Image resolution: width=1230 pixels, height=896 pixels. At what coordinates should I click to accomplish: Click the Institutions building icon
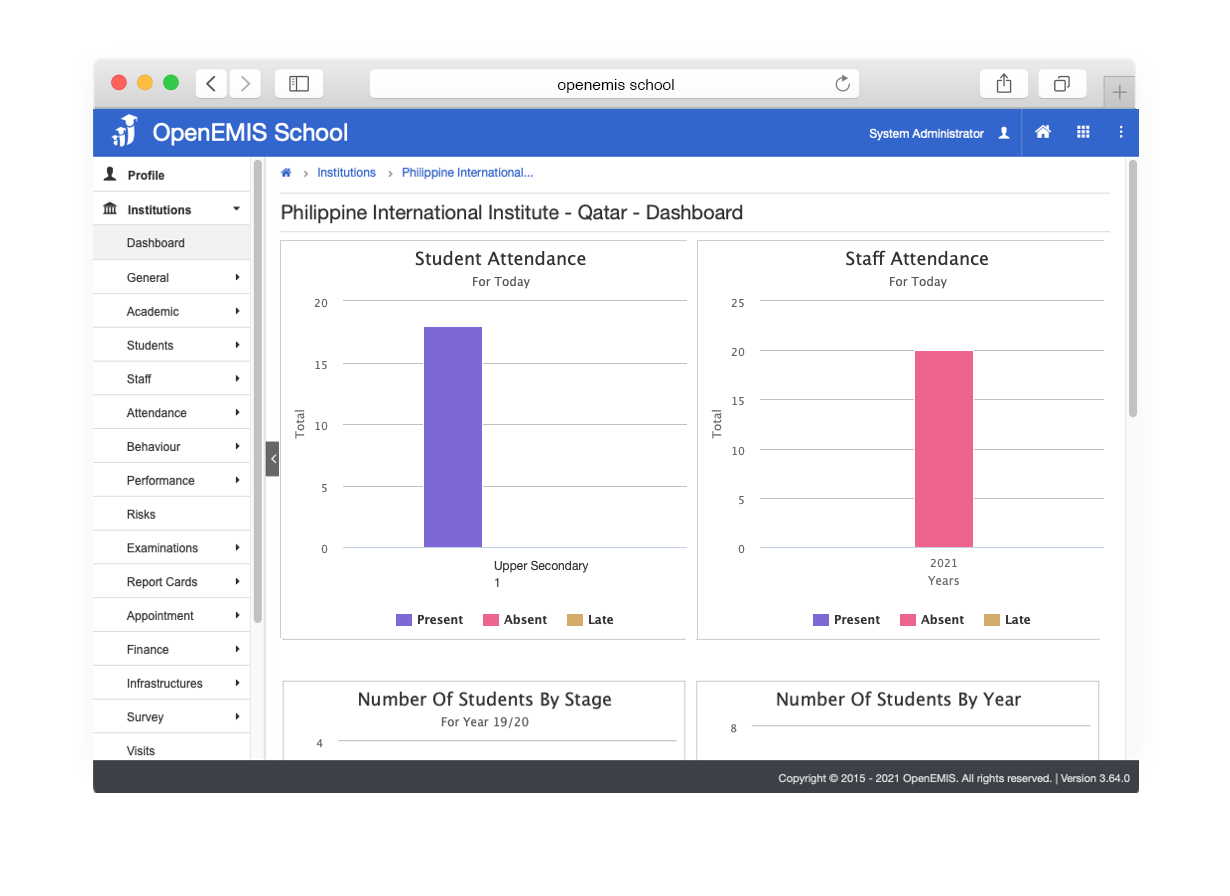coord(110,209)
